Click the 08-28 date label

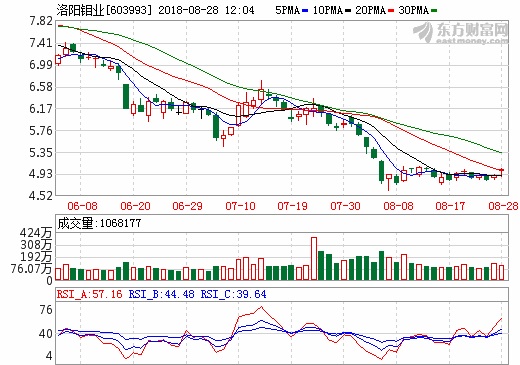coord(503,206)
